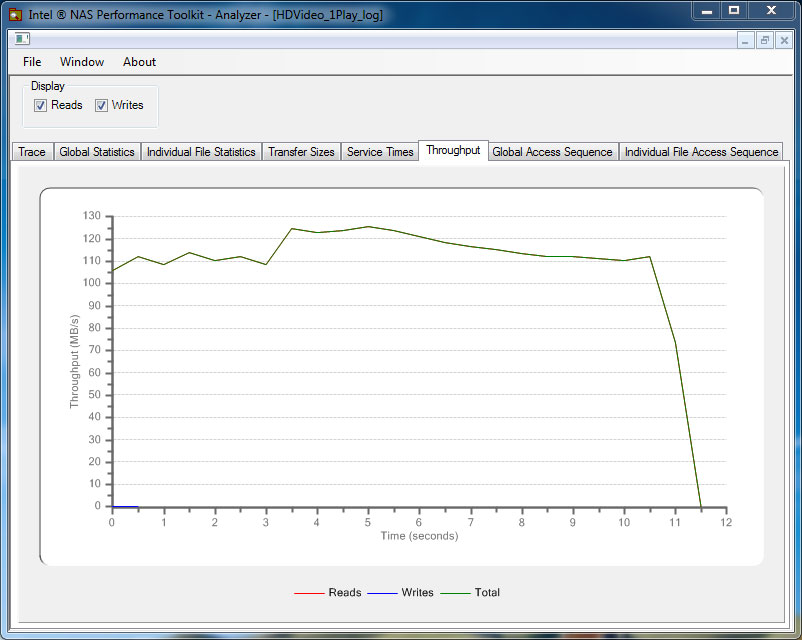Close the inner HDVideo_1Play_log document
The height and width of the screenshot is (640, 802).
[784, 40]
